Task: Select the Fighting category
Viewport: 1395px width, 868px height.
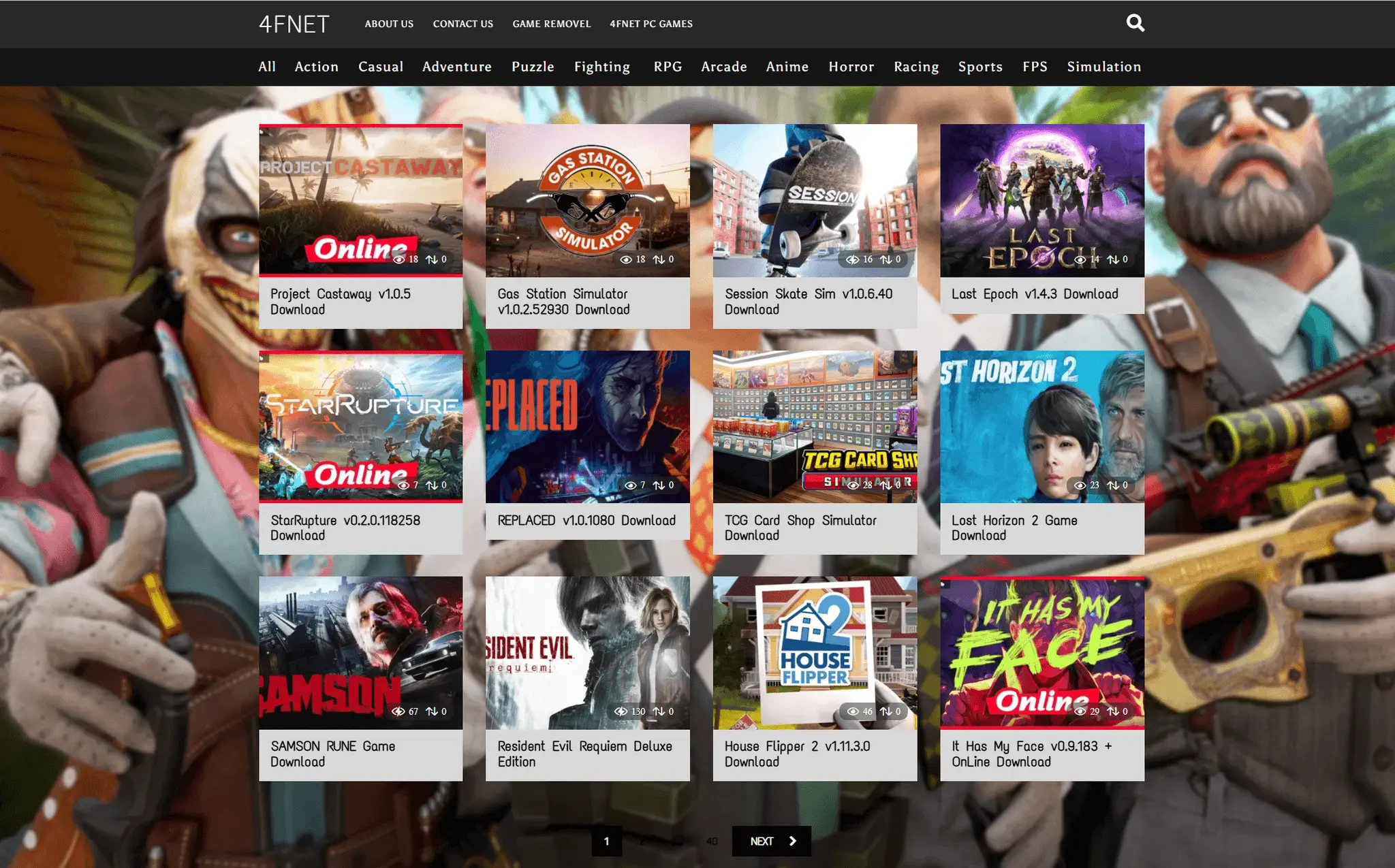Action: pyautogui.click(x=602, y=67)
